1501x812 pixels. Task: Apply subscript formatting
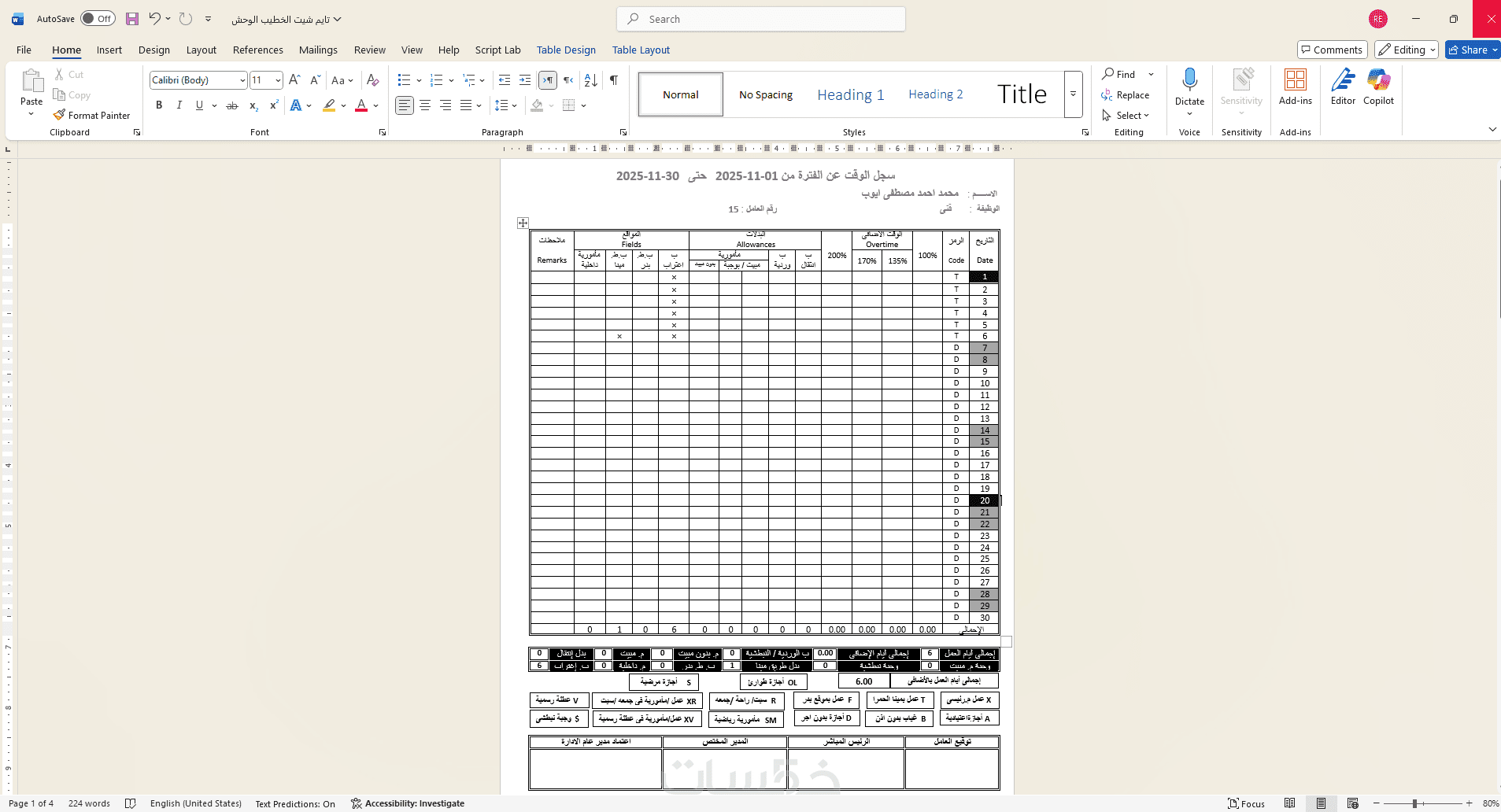(x=253, y=105)
